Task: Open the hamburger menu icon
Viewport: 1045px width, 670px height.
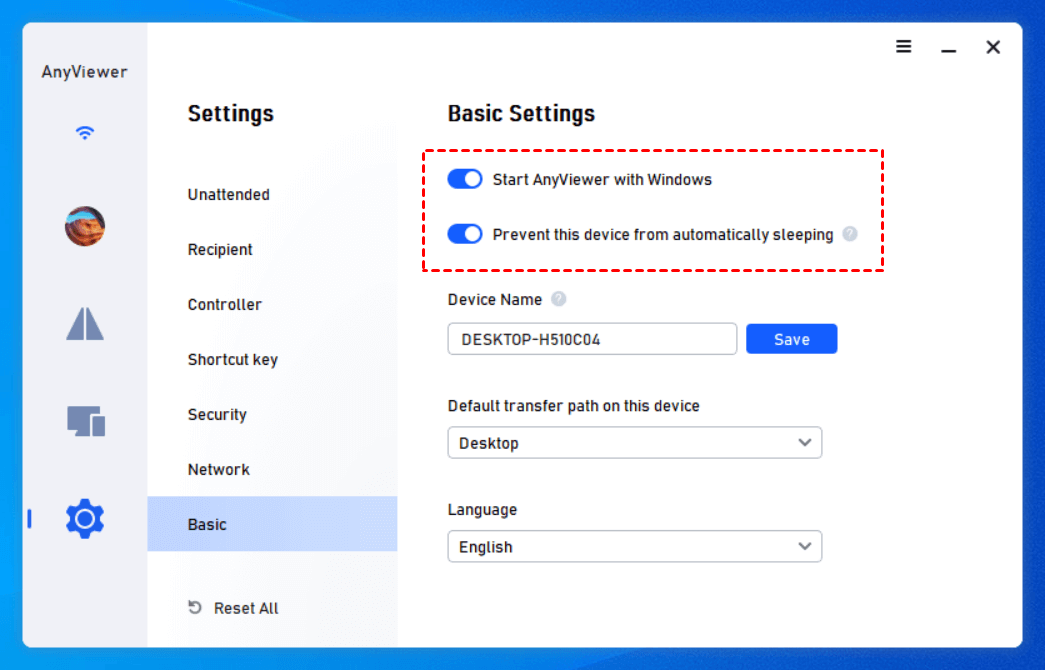Action: point(904,46)
